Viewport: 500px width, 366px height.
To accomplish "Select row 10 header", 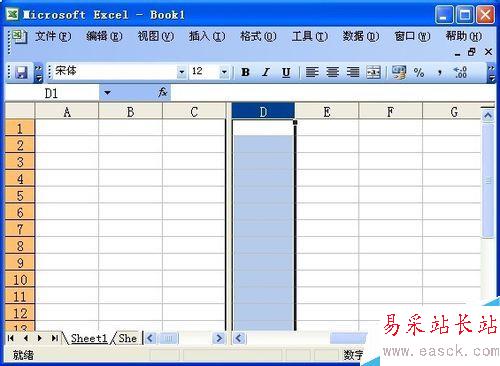I will point(20,279).
